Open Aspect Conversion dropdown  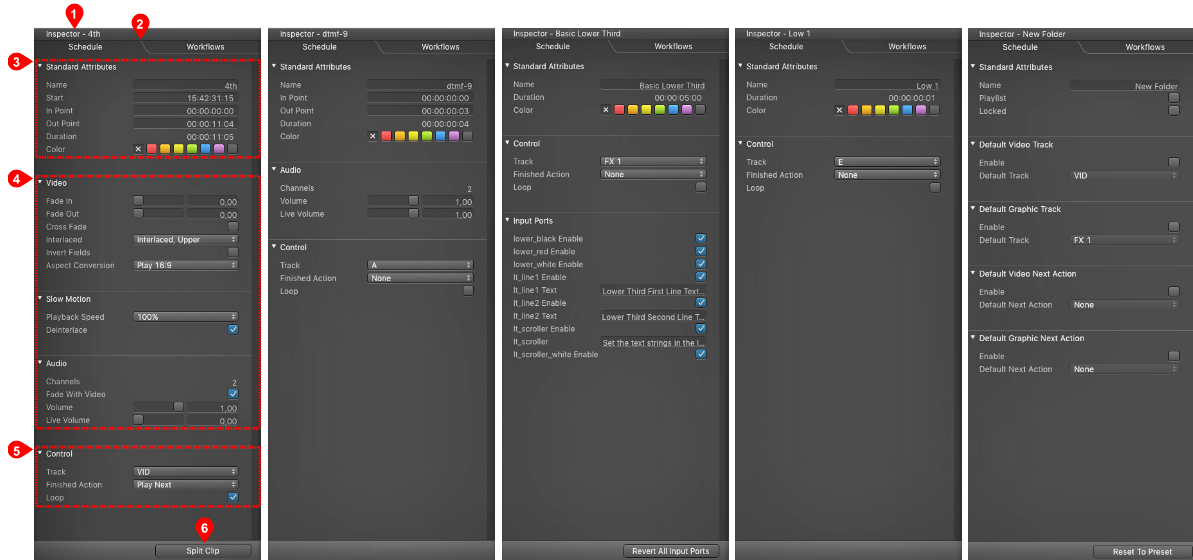(x=186, y=265)
